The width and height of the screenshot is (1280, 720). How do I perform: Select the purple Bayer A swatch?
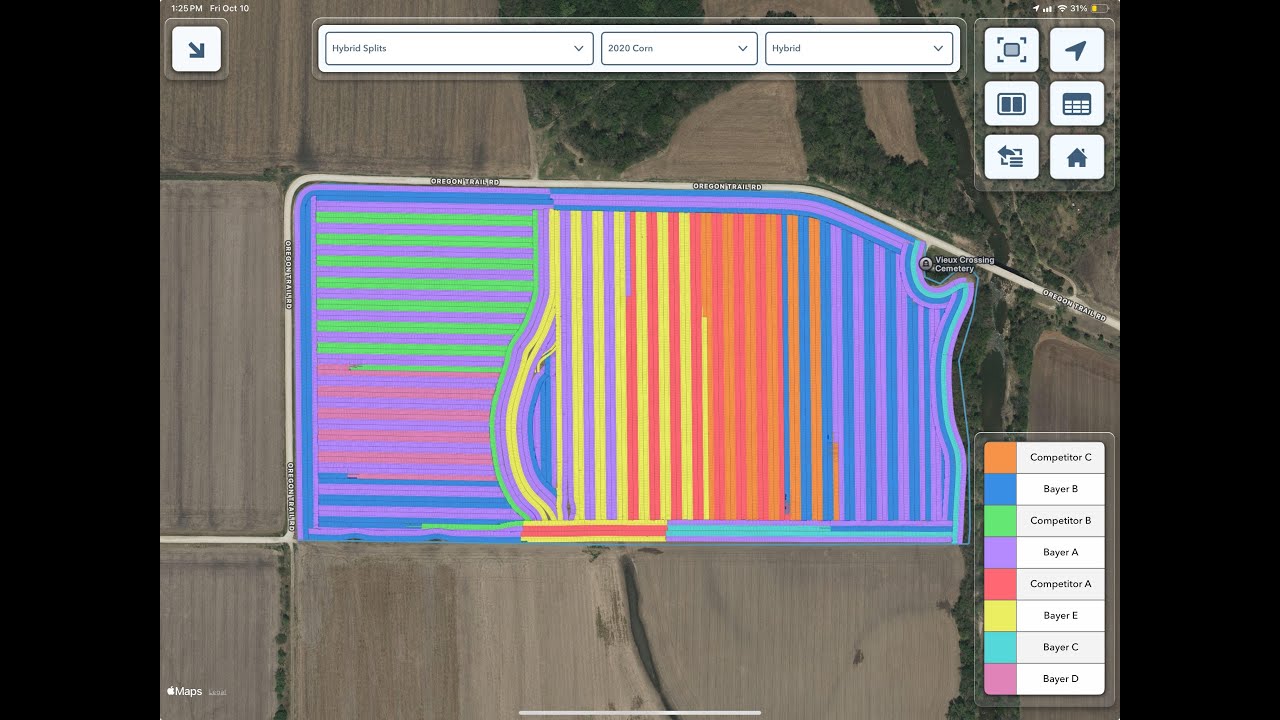click(x=1000, y=552)
